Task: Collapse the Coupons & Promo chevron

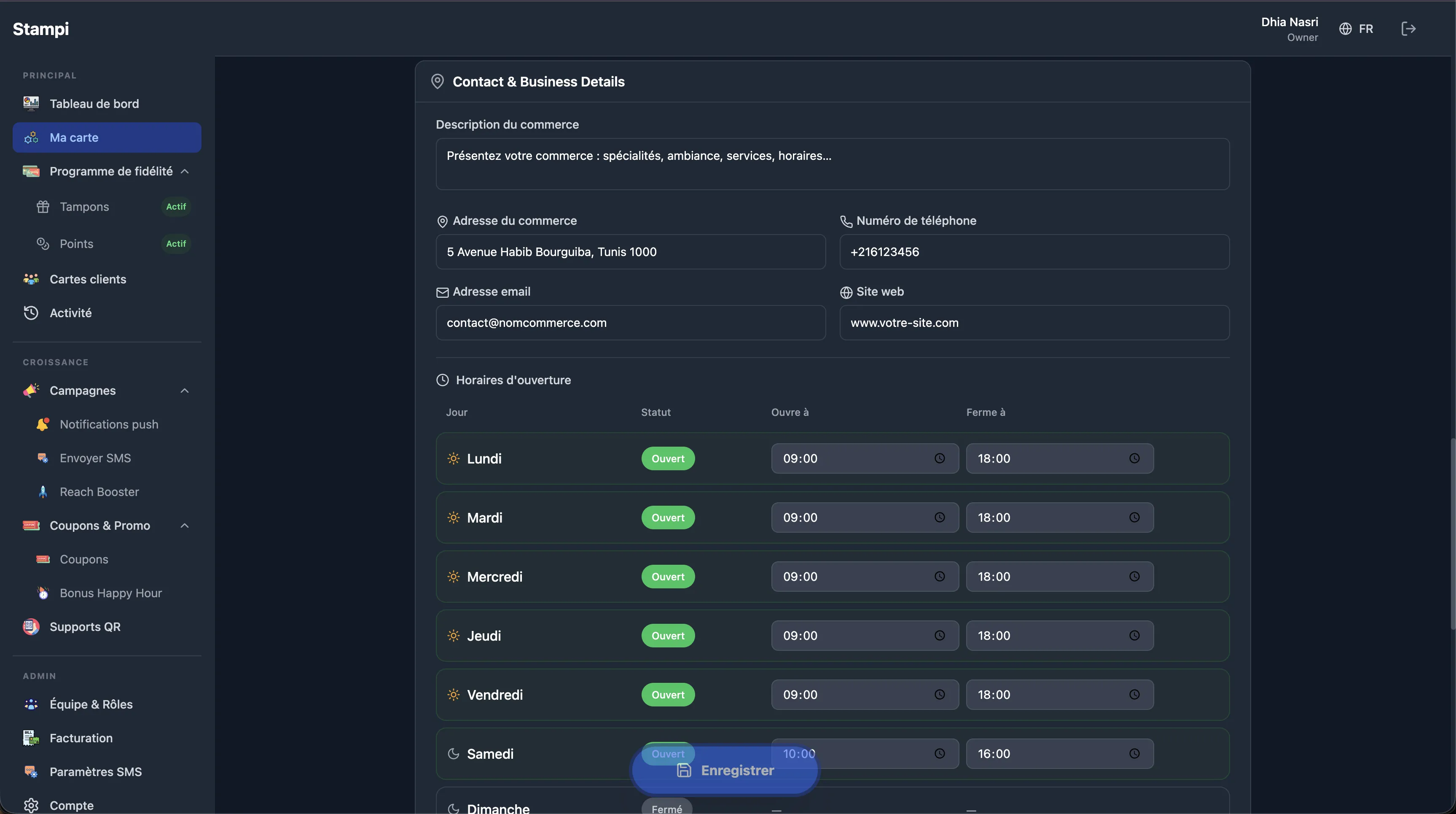Action: tap(184, 526)
